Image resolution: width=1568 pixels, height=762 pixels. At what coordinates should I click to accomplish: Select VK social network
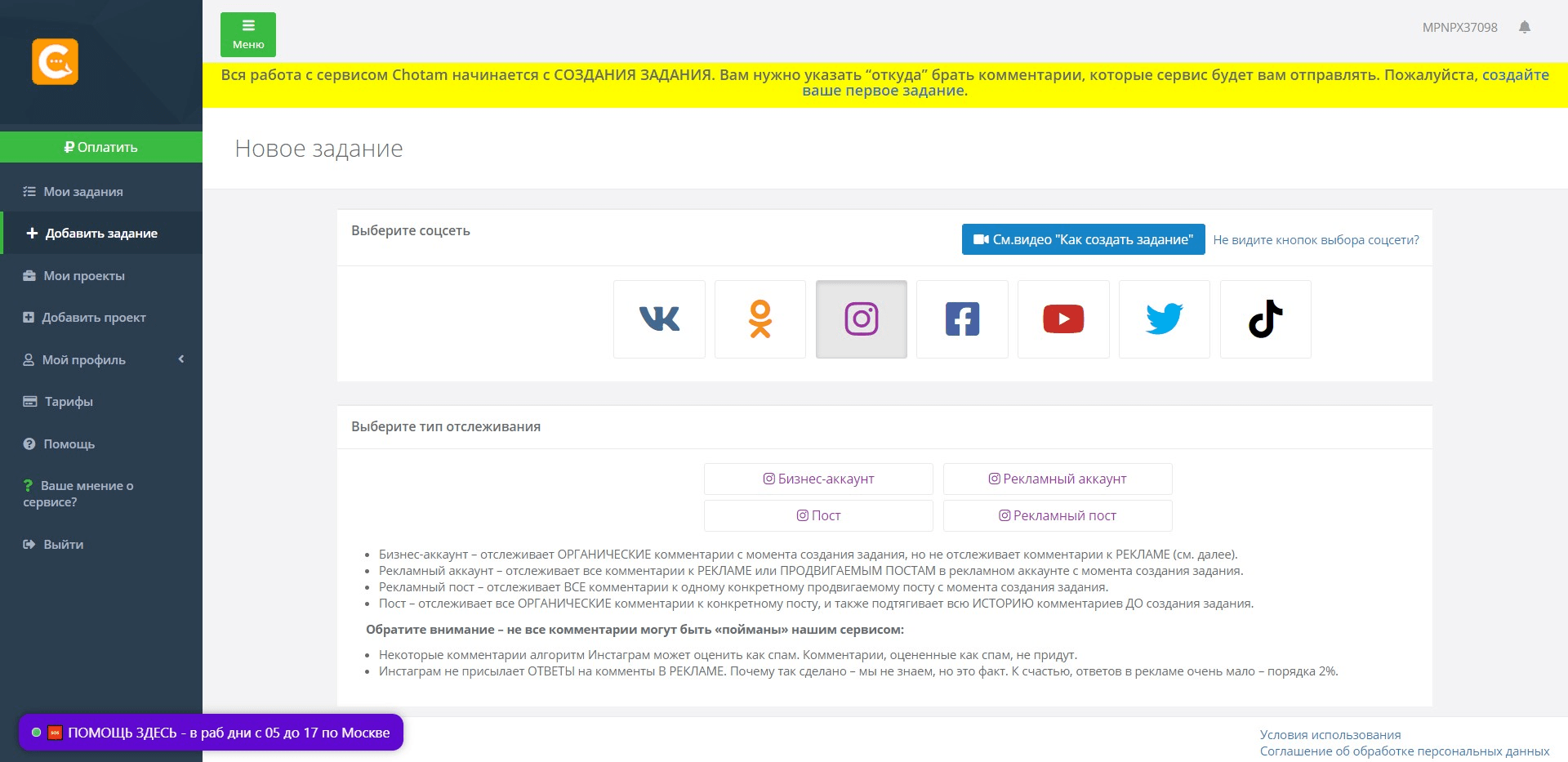659,319
